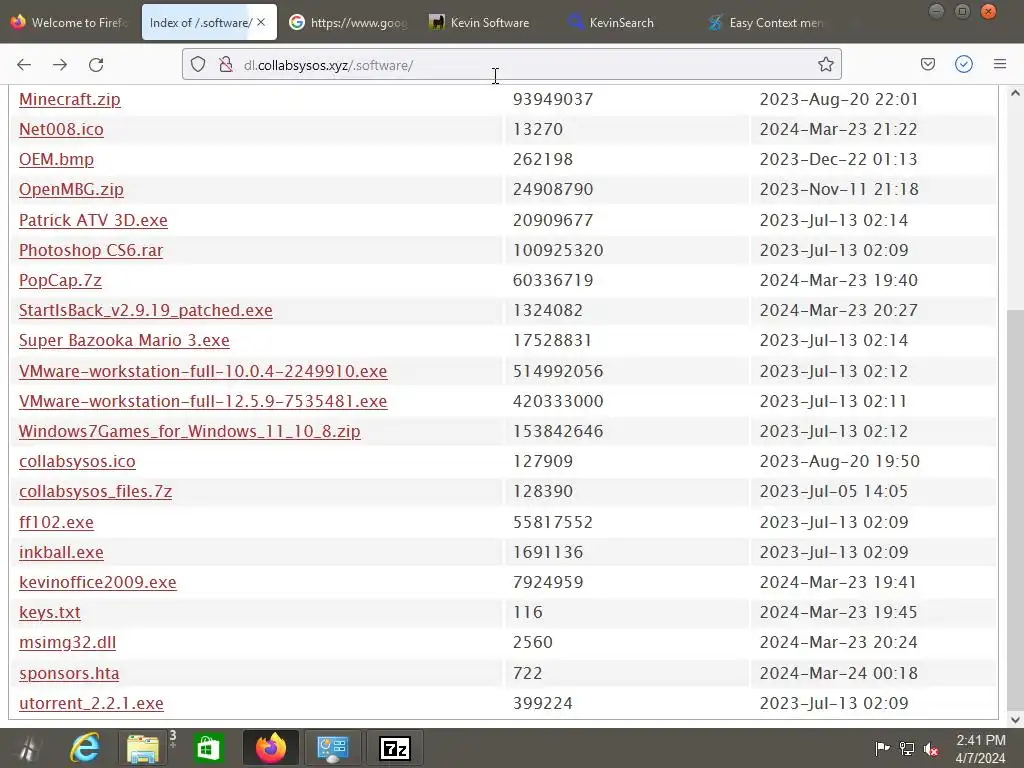Reload the current page
The height and width of the screenshot is (768, 1024).
pyautogui.click(x=96, y=65)
